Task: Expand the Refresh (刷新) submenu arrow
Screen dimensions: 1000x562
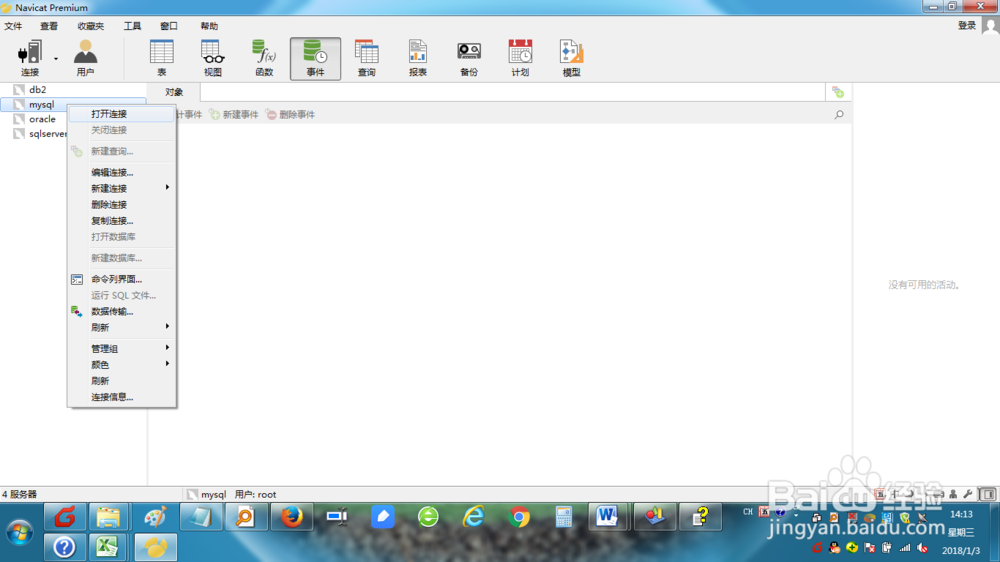Action: 167,327
